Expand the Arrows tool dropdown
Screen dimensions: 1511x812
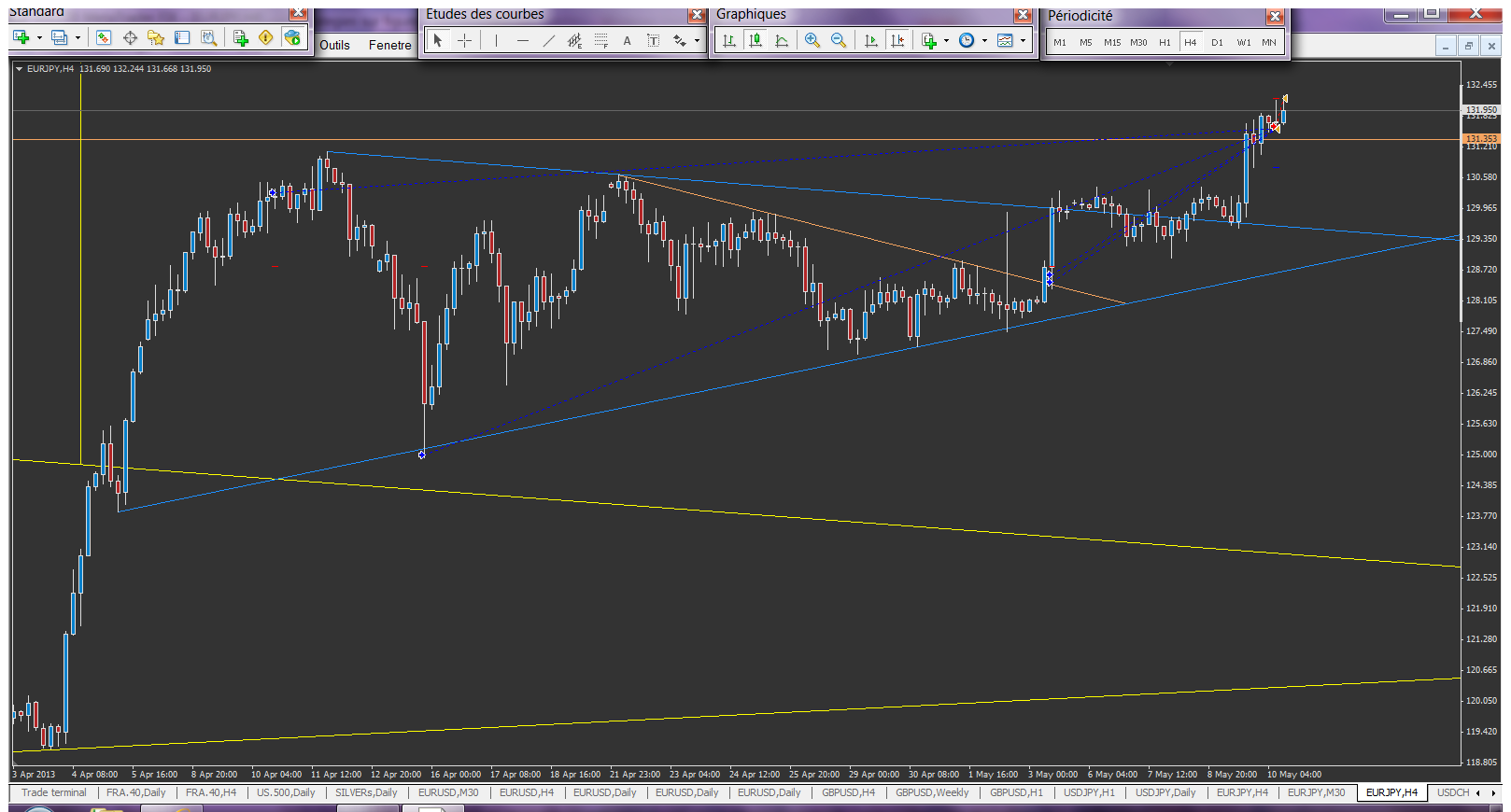tap(697, 40)
